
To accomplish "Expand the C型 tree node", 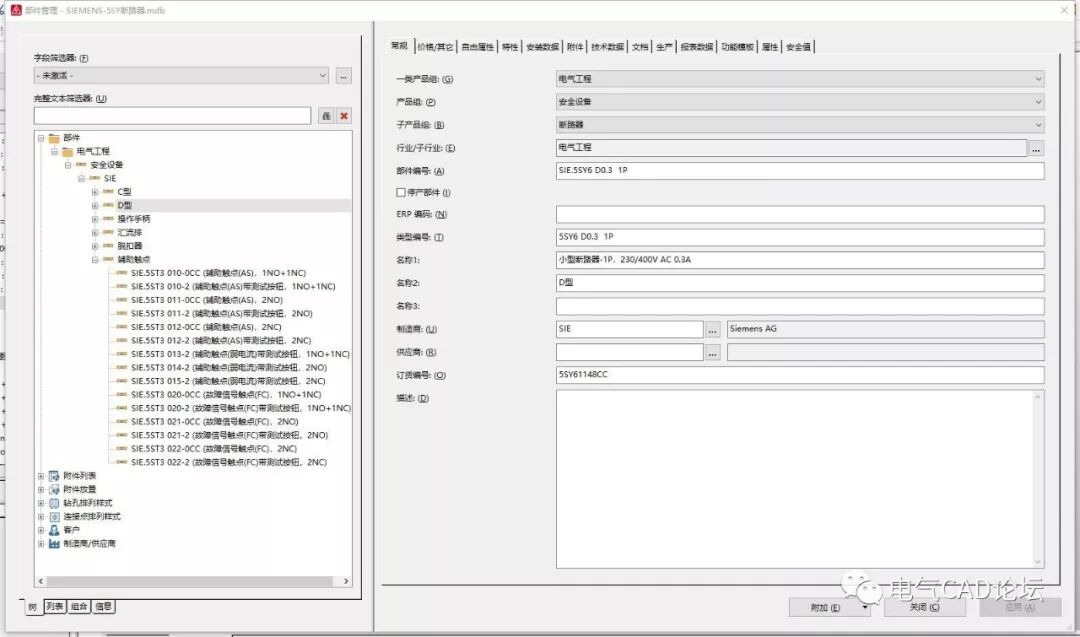I will 95,192.
